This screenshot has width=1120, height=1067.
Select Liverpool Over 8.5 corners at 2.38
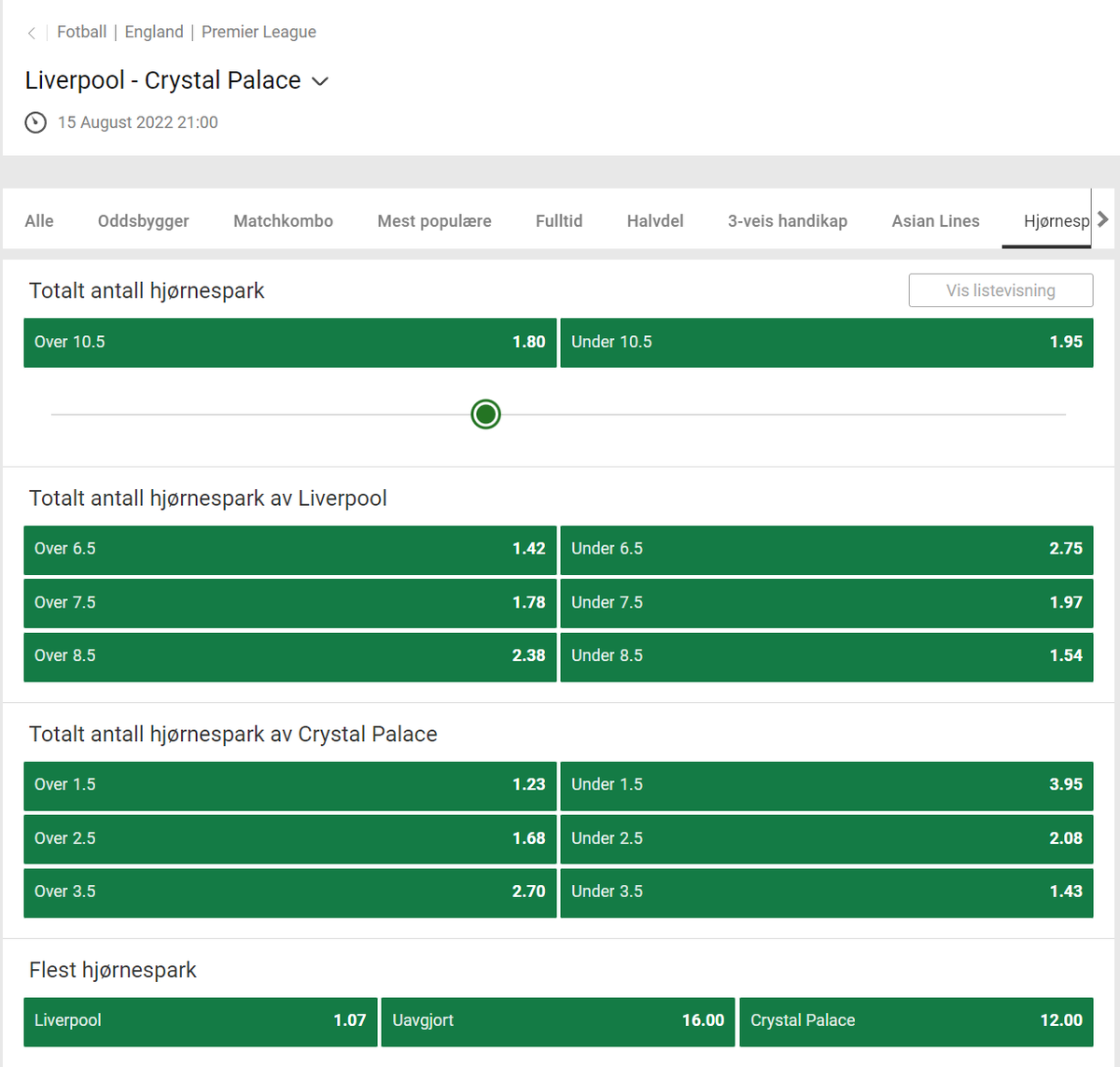[290, 656]
